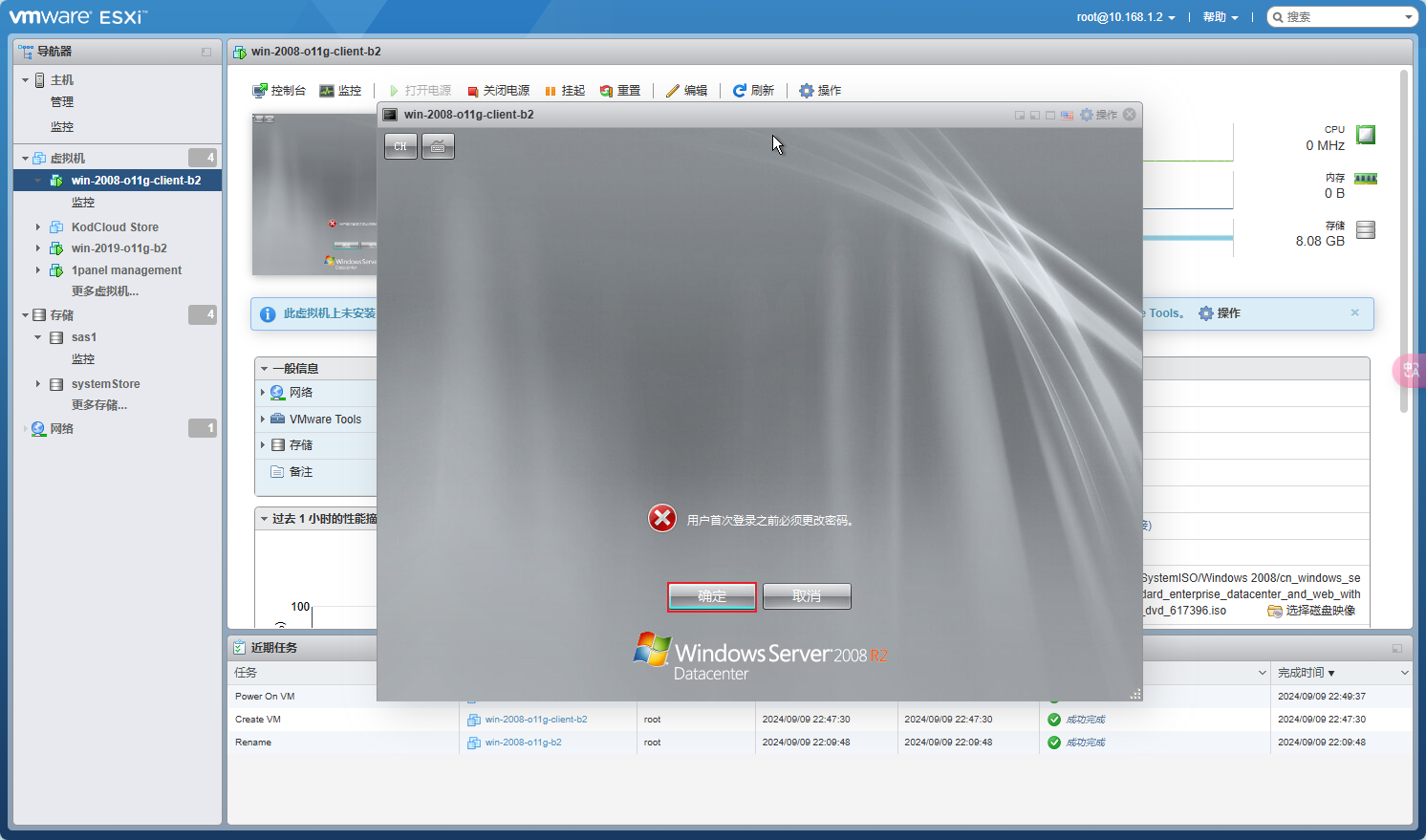Dismiss the VMware Tools info banner
Image resolution: width=1426 pixels, height=840 pixels.
tap(1354, 312)
